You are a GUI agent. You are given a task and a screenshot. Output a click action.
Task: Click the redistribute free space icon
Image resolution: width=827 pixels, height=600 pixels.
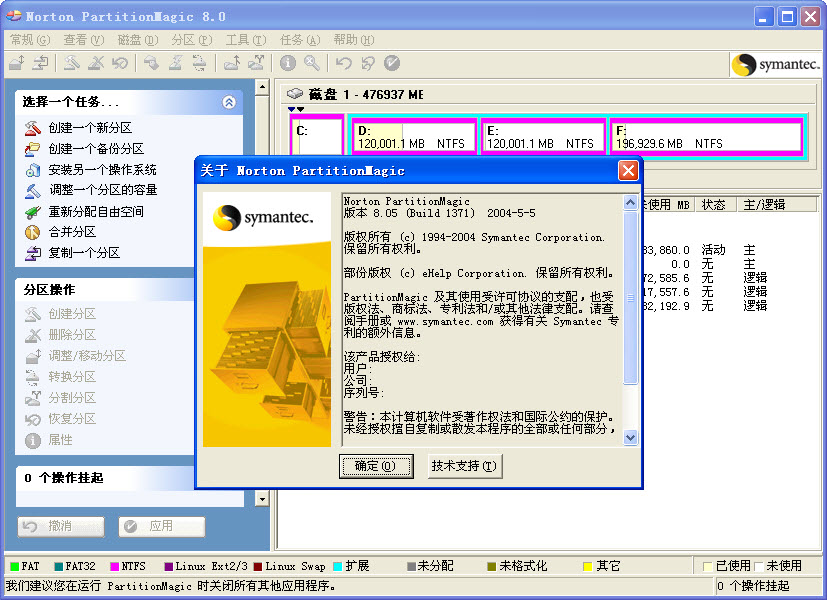33,211
